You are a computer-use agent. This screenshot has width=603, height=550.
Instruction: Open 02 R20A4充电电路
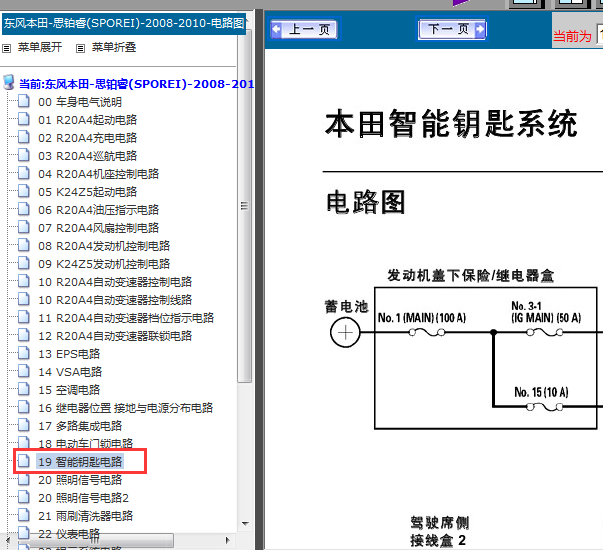87,138
